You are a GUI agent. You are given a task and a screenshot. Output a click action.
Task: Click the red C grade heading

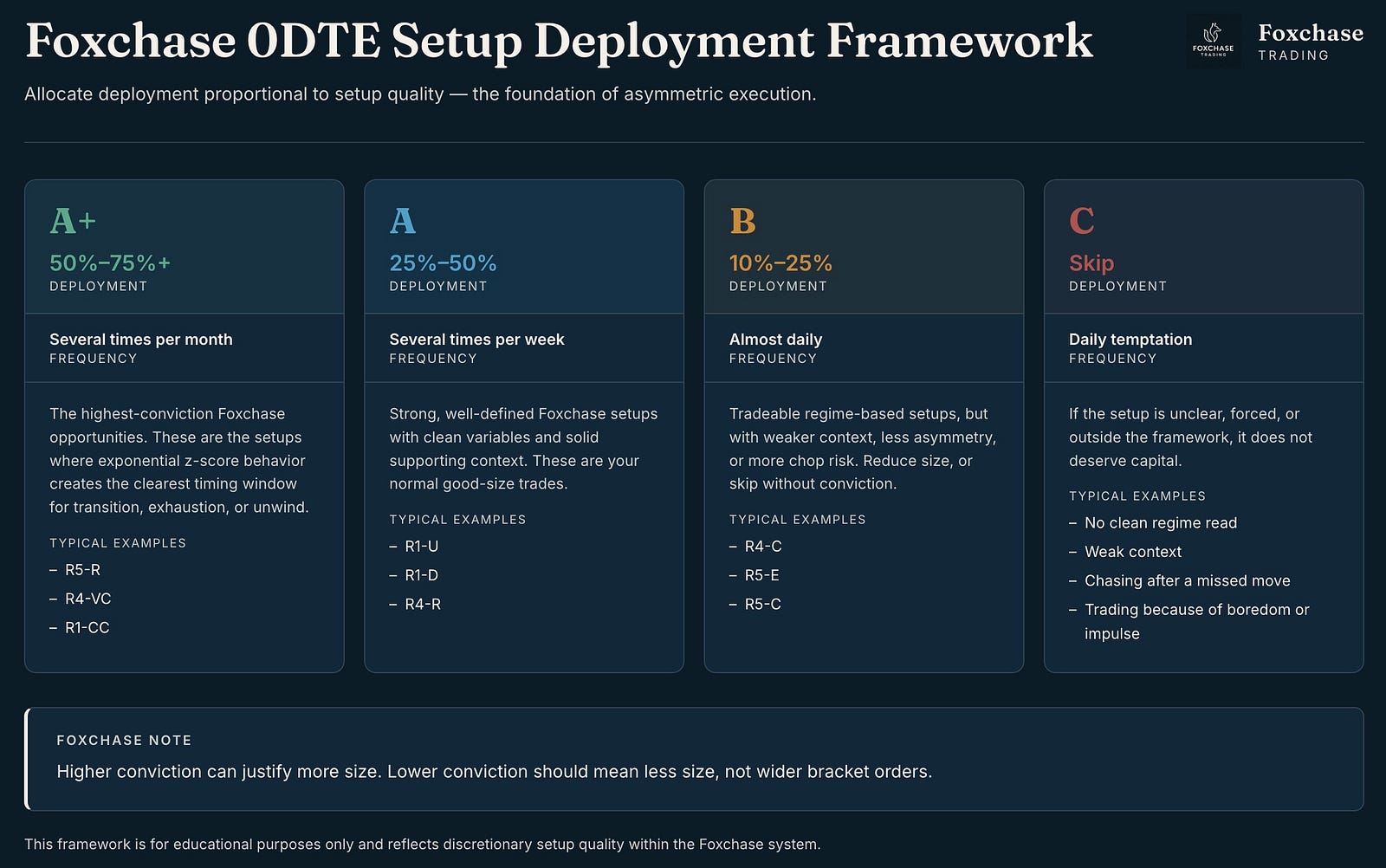coord(1082,221)
